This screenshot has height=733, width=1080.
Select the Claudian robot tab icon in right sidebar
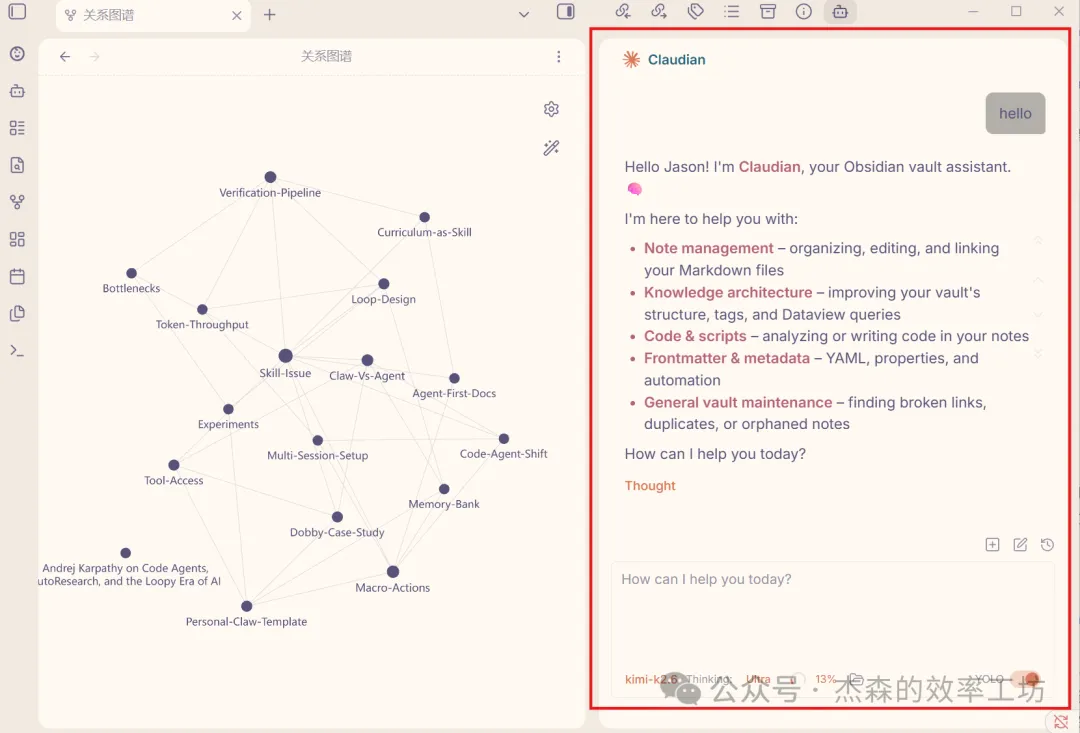840,11
